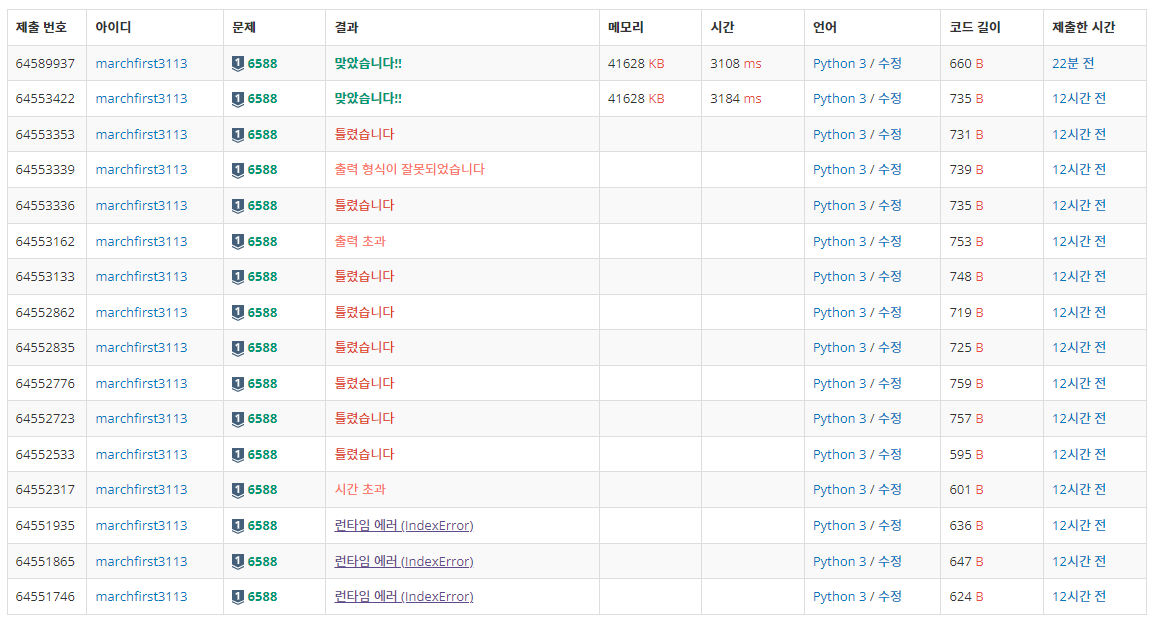
Task: Open problem 6588 link in row 64553353
Action: pos(262,135)
